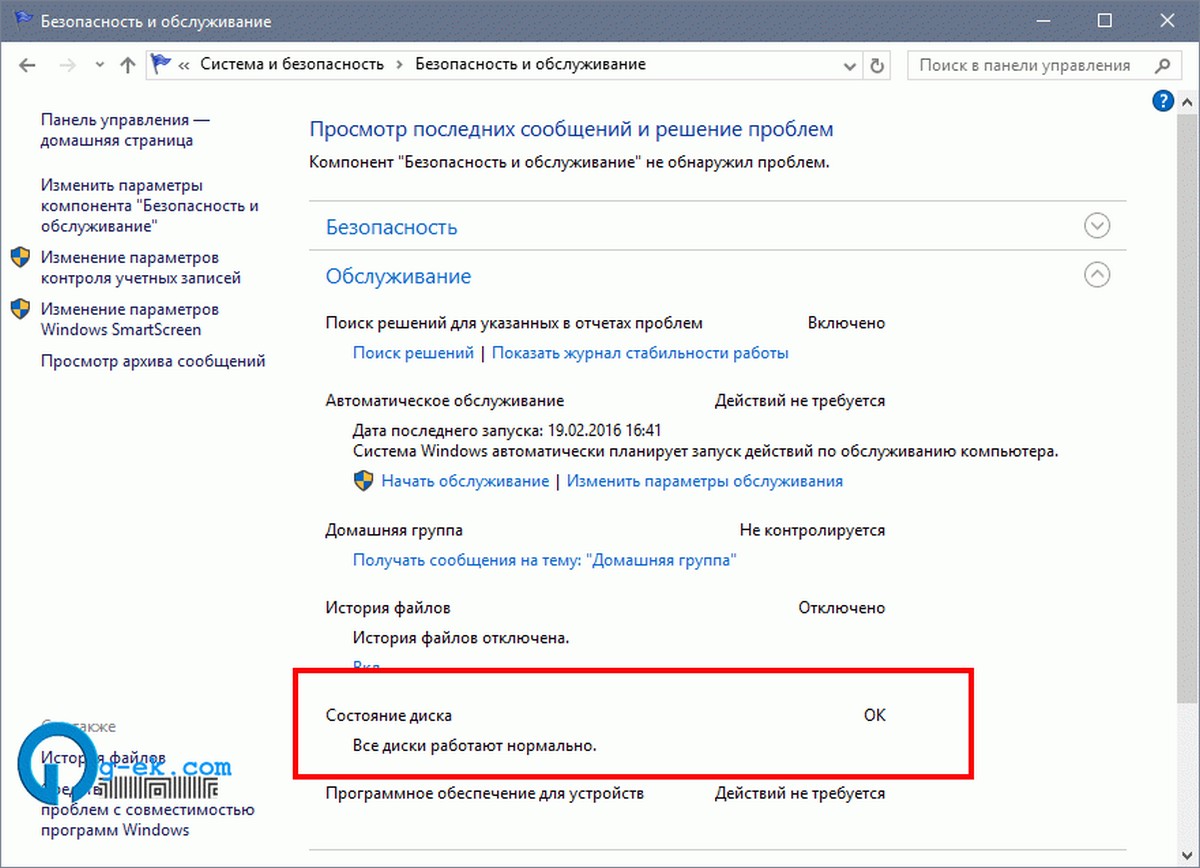Go back with the back arrow
This screenshot has width=1200, height=868.
pos(27,65)
